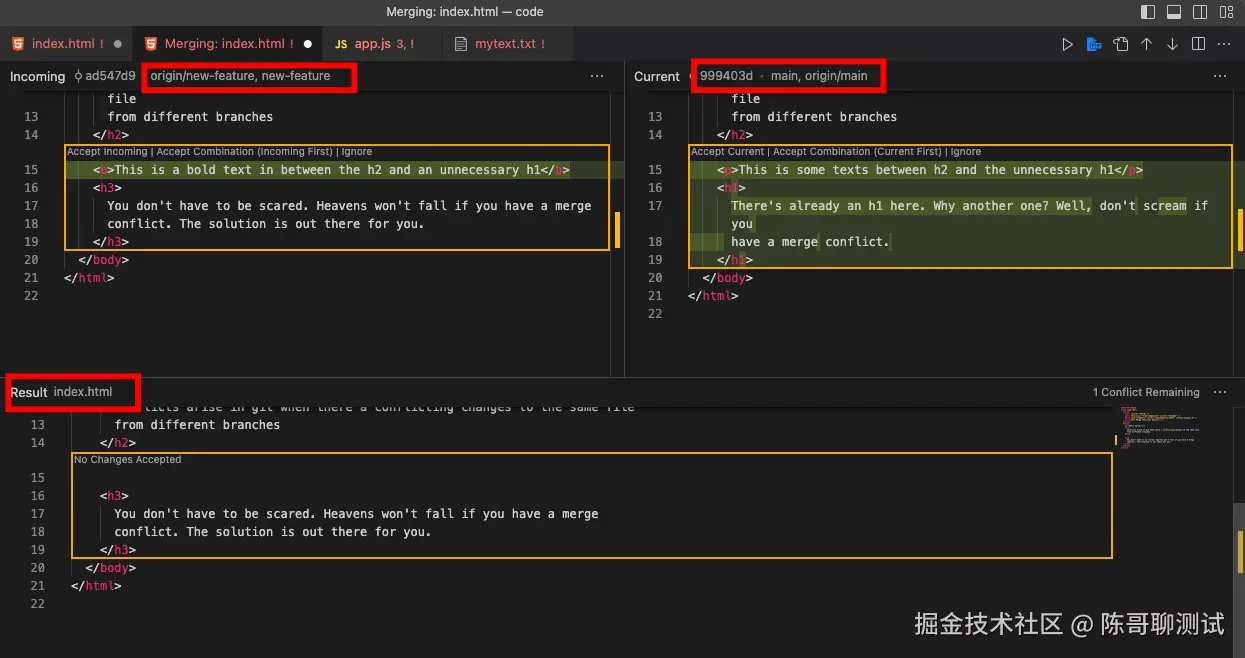Image resolution: width=1245 pixels, height=658 pixels.
Task: Click 1 Conflict Remaining indicator
Action: coord(1146,392)
